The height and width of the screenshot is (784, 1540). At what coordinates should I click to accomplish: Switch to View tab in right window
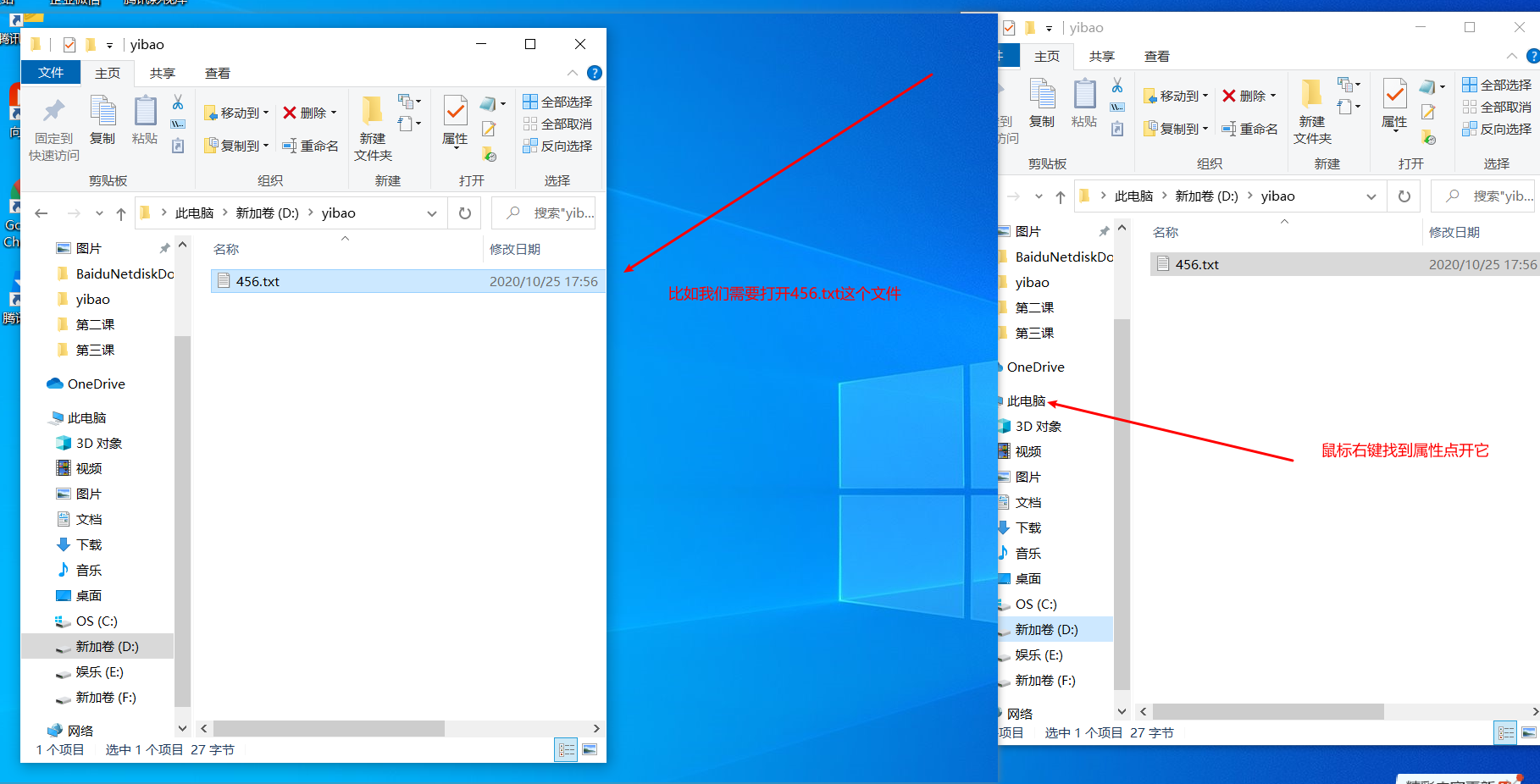point(1157,57)
